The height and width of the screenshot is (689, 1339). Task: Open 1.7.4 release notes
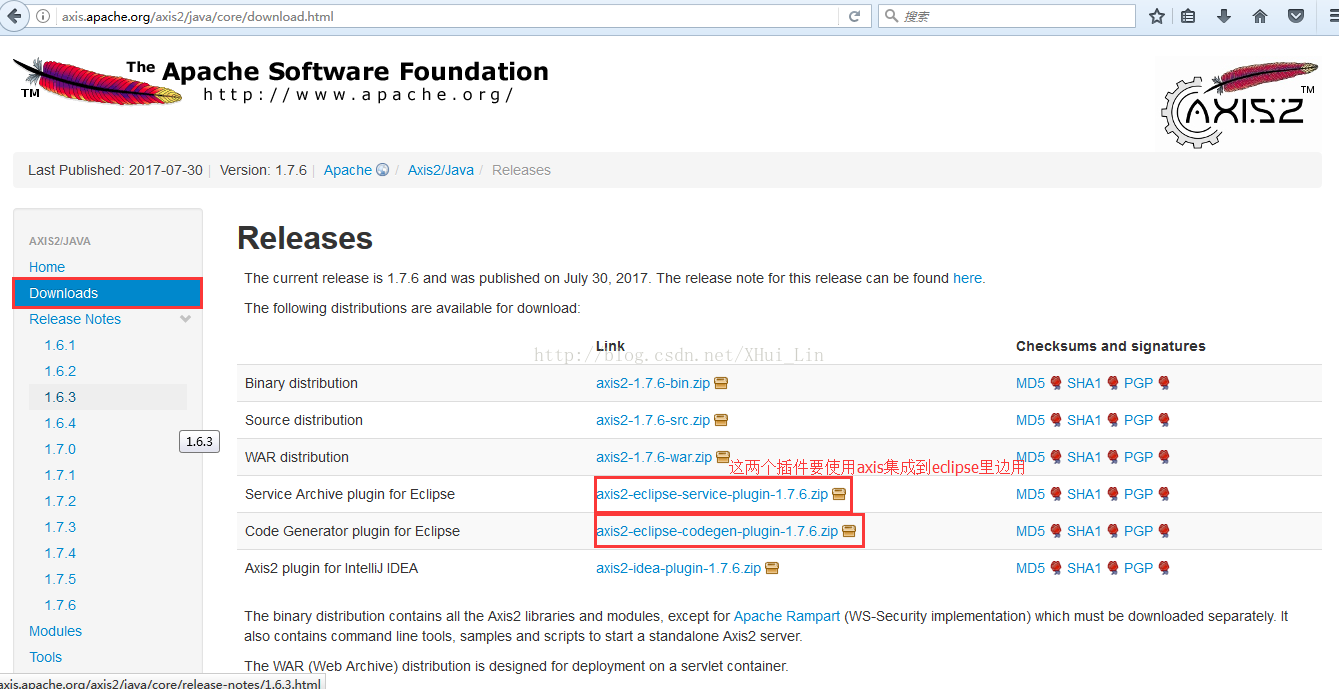(60, 553)
